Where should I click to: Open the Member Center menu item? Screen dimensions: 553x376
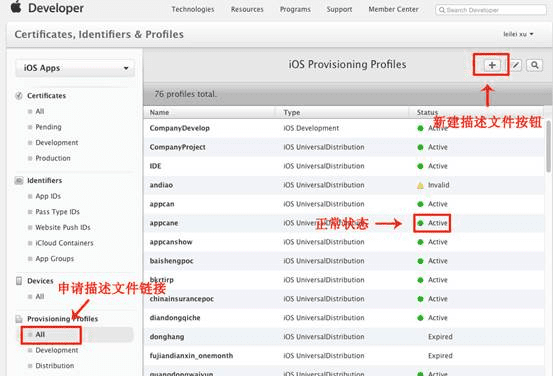pyautogui.click(x=394, y=10)
